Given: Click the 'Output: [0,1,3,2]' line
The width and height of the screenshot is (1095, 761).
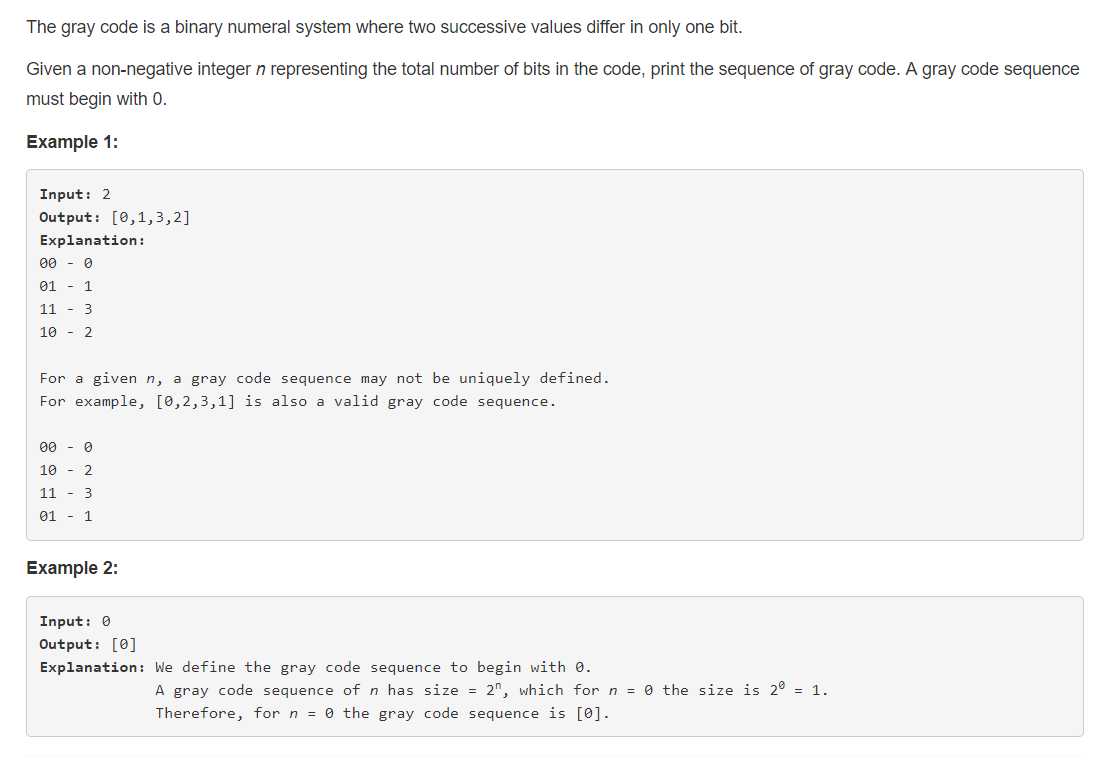Looking at the screenshot, I should click(x=114, y=217).
